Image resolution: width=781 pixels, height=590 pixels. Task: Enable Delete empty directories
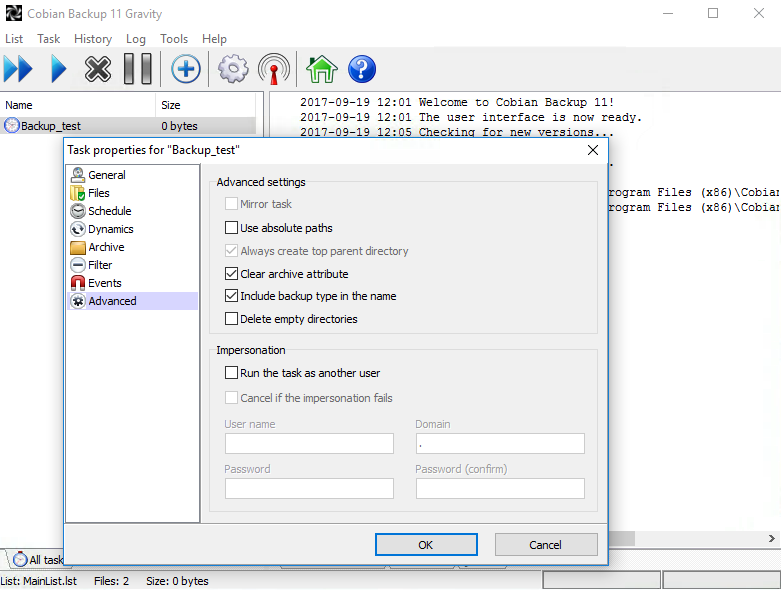pyautogui.click(x=231, y=319)
